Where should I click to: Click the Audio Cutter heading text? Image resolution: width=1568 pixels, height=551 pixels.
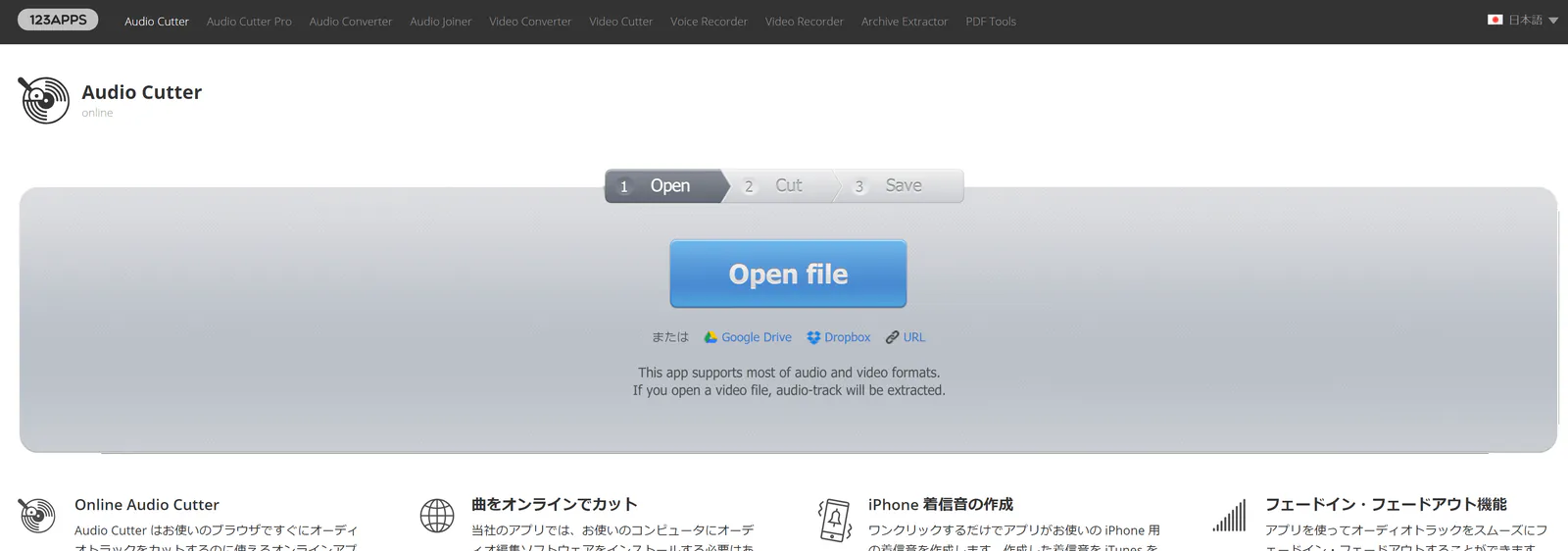pyautogui.click(x=142, y=92)
